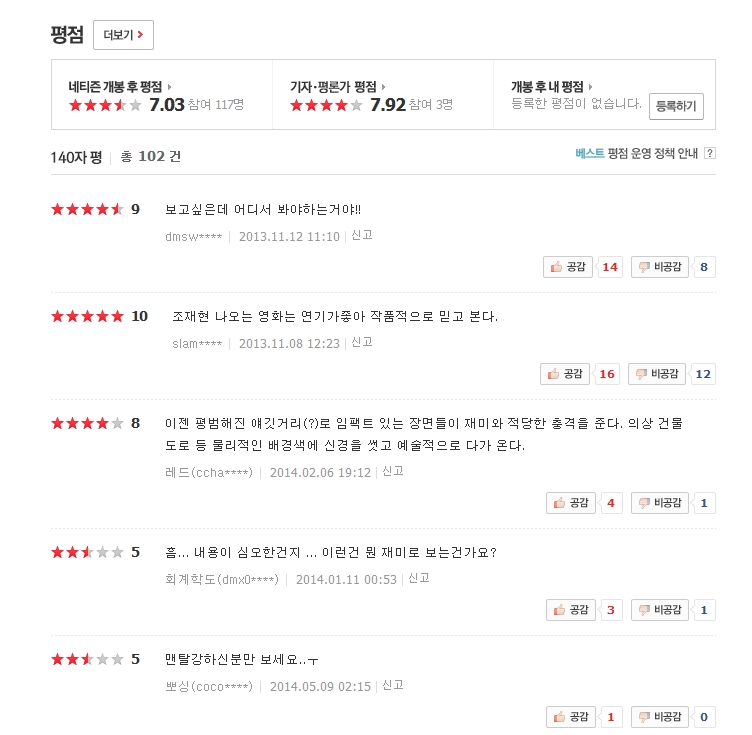Click 신고 on 레드(ccha****) review
752x735 pixels.
point(392,472)
